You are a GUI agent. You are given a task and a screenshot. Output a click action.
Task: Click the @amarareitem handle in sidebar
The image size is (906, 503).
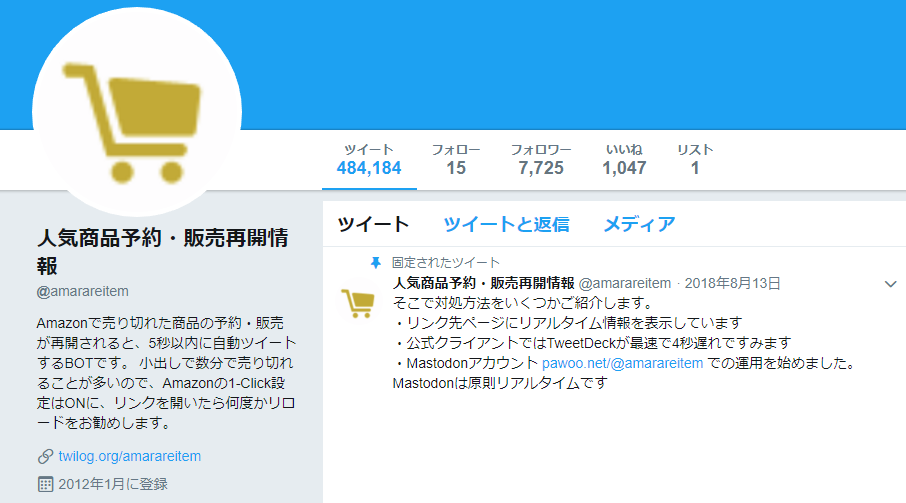[x=83, y=291]
